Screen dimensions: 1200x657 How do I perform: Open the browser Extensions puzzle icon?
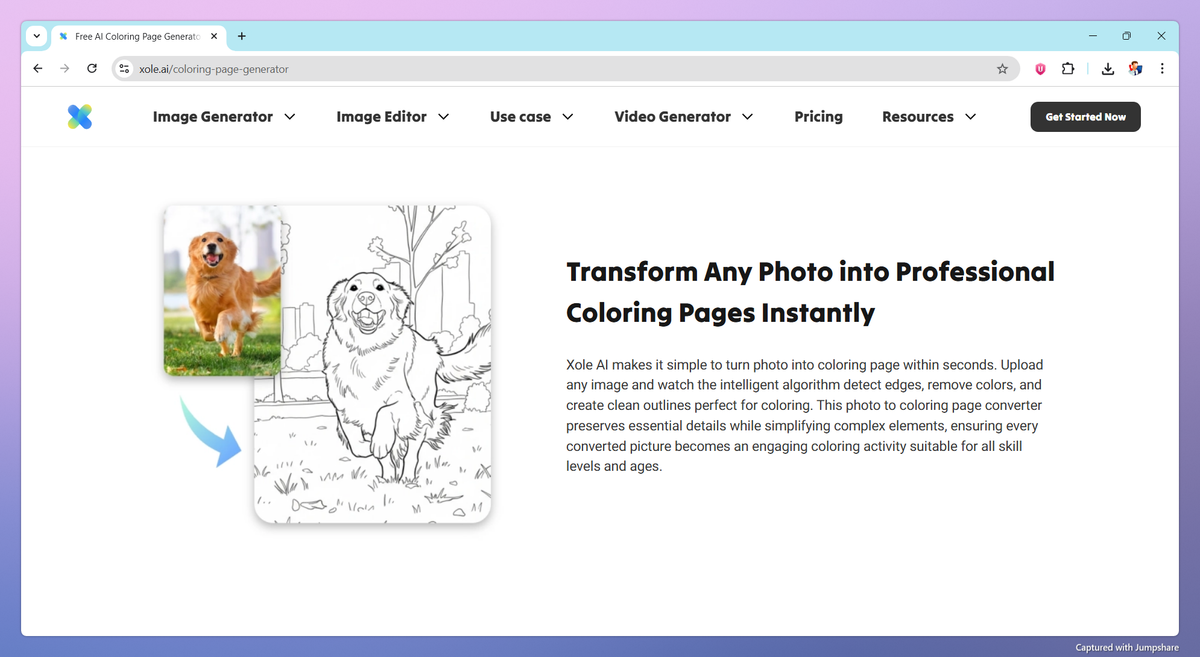pos(1067,68)
